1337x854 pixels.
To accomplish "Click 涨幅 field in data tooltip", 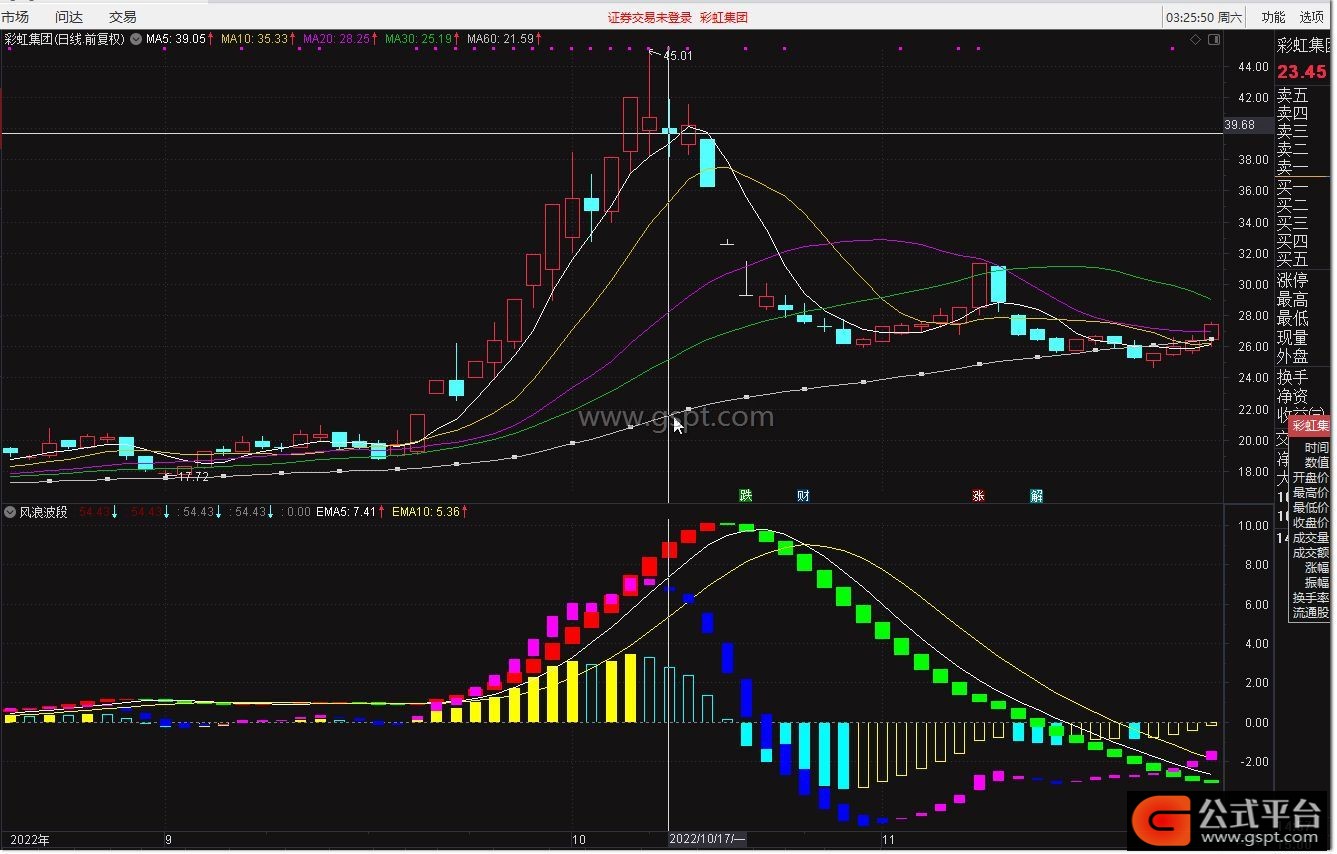I will click(1316, 568).
